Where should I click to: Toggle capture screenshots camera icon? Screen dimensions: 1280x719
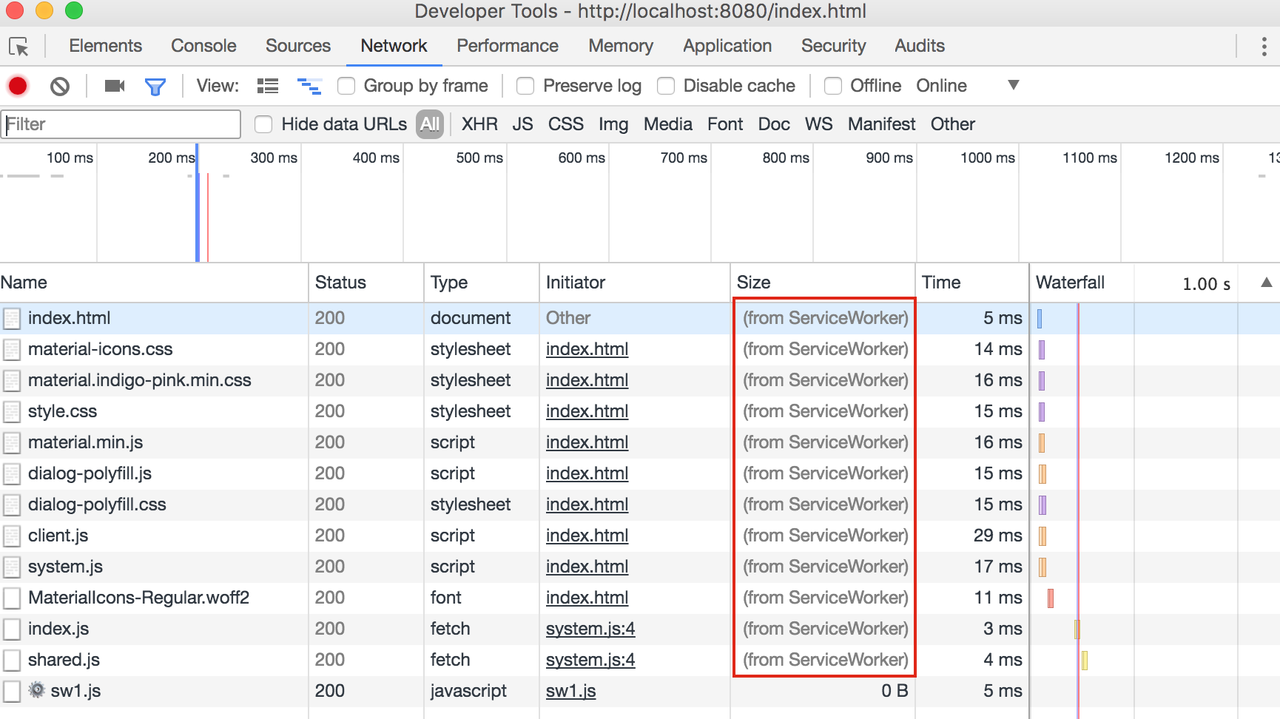(x=115, y=86)
